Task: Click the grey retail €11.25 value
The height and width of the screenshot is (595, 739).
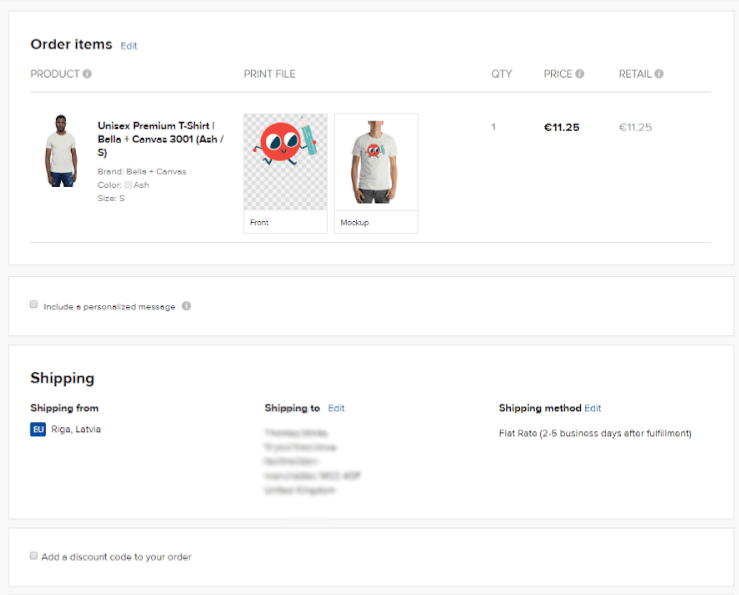Action: (635, 127)
